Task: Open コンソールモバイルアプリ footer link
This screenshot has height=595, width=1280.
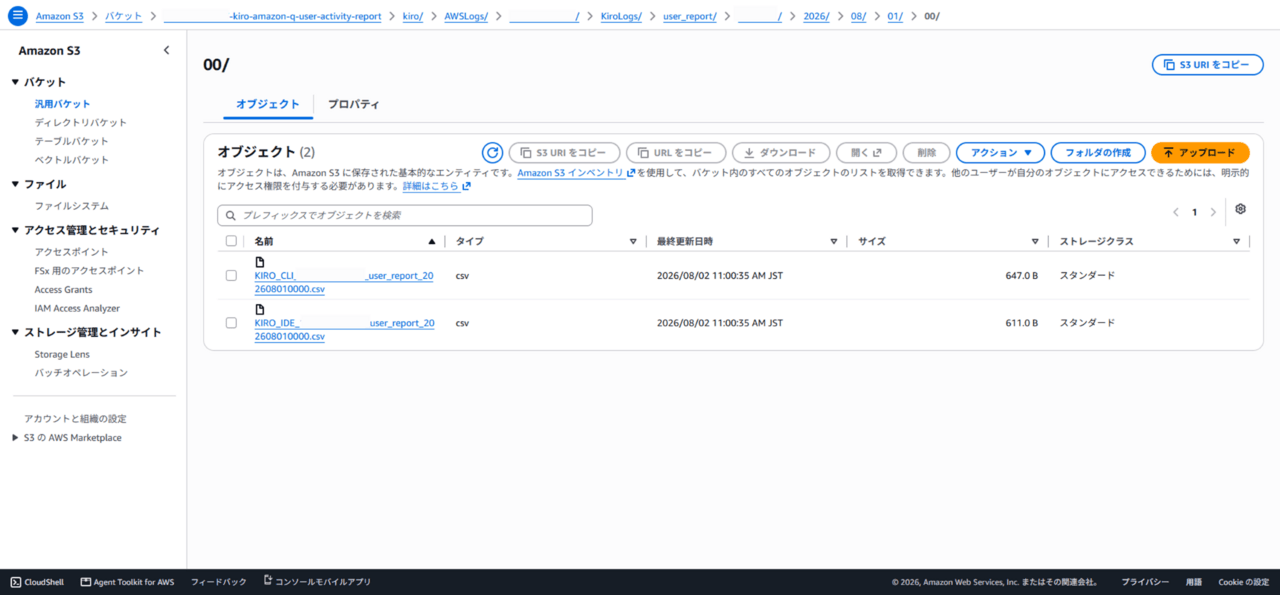Action: pyautogui.click(x=317, y=582)
